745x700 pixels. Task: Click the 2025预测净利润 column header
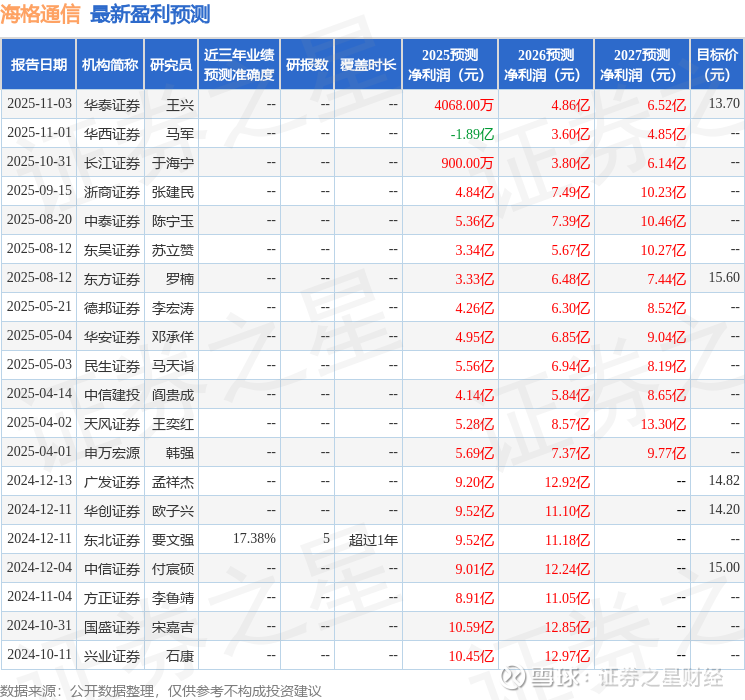point(450,64)
